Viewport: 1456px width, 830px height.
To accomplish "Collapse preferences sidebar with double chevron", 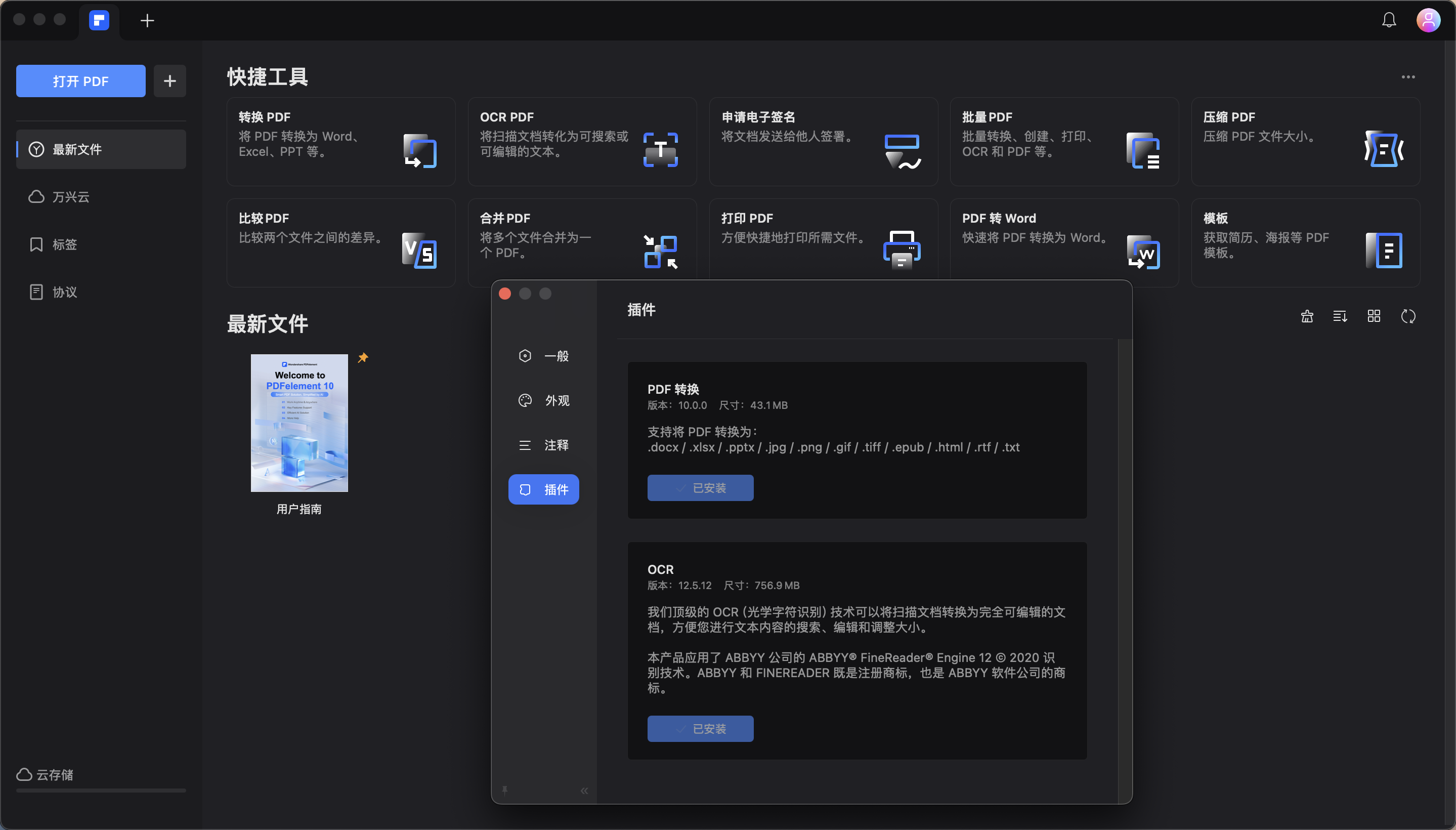I will coord(584,791).
